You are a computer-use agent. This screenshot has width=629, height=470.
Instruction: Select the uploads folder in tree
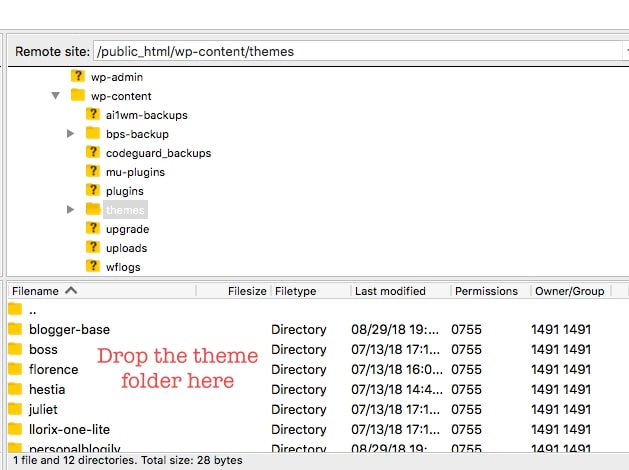tap(126, 248)
